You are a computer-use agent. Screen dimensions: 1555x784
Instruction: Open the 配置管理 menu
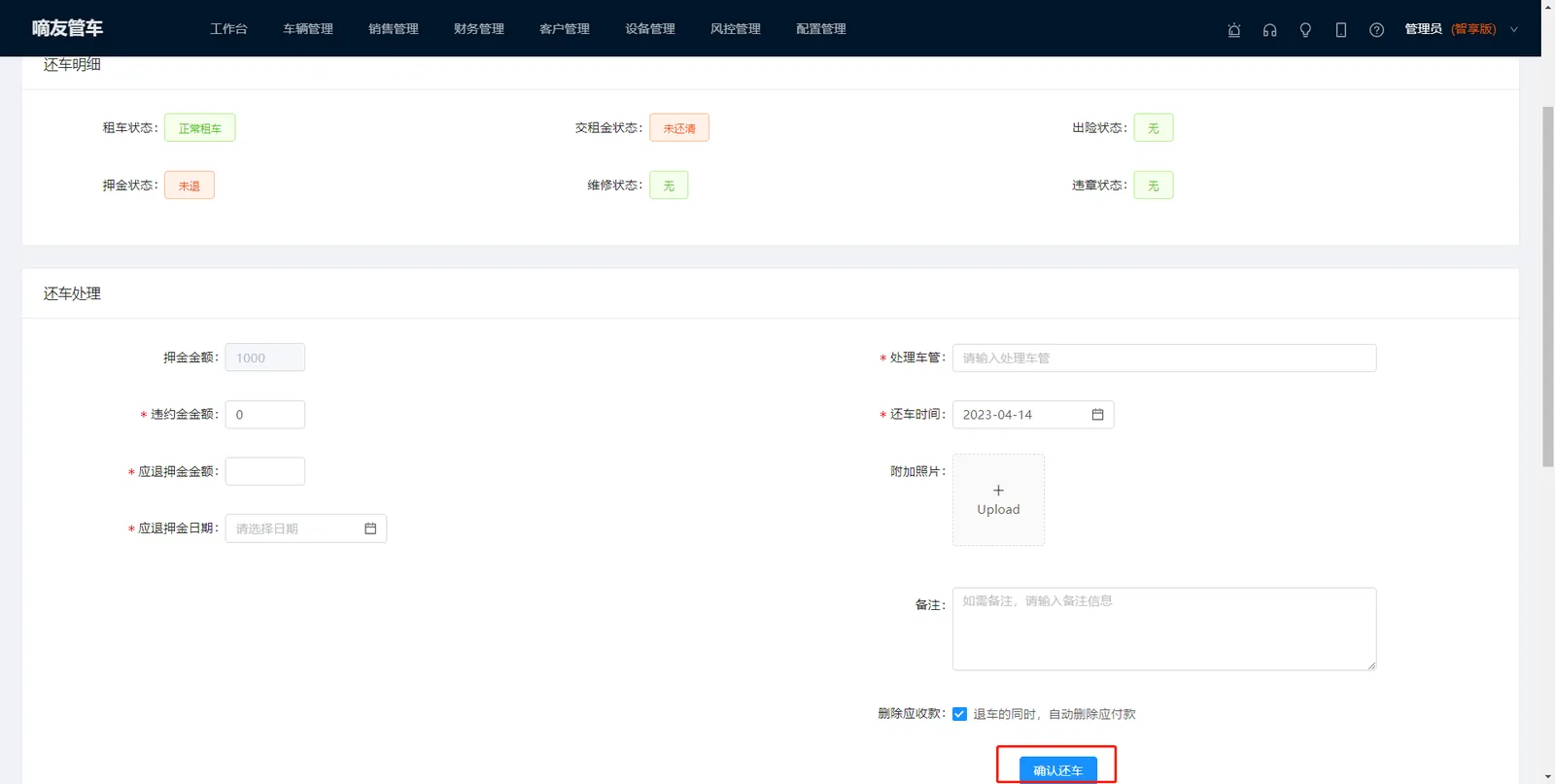click(821, 29)
